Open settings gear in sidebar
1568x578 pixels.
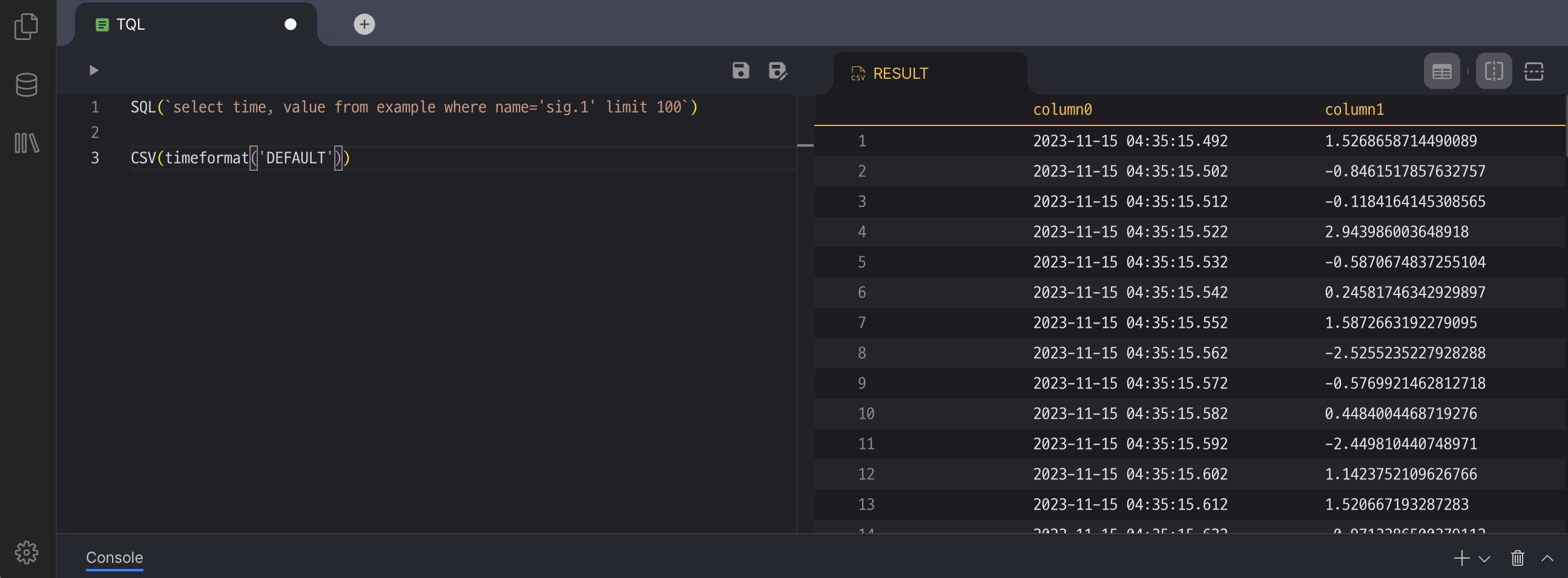pos(26,553)
